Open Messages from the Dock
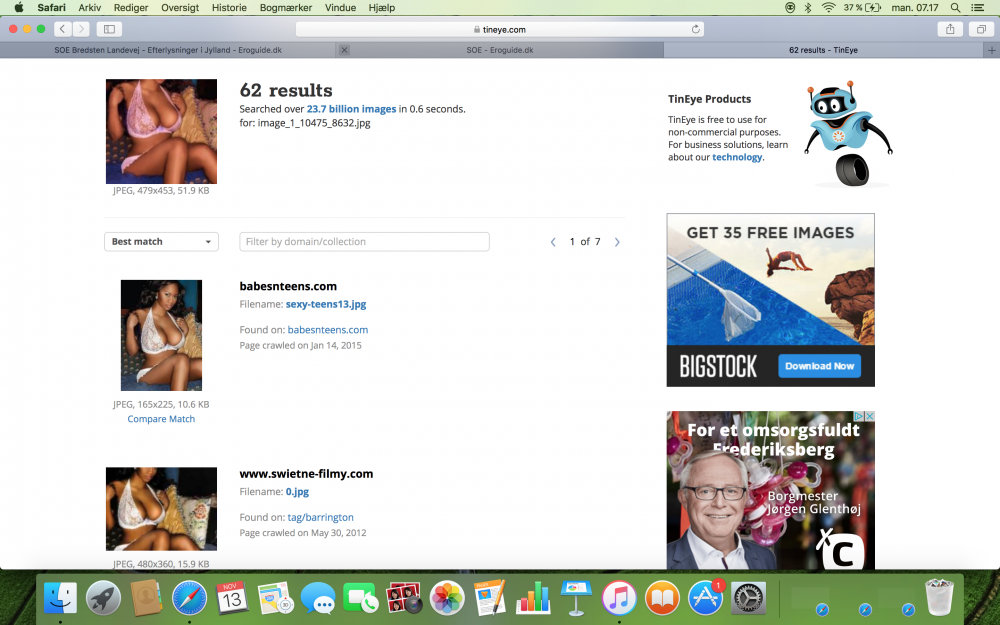The height and width of the screenshot is (625, 1000). 318,598
